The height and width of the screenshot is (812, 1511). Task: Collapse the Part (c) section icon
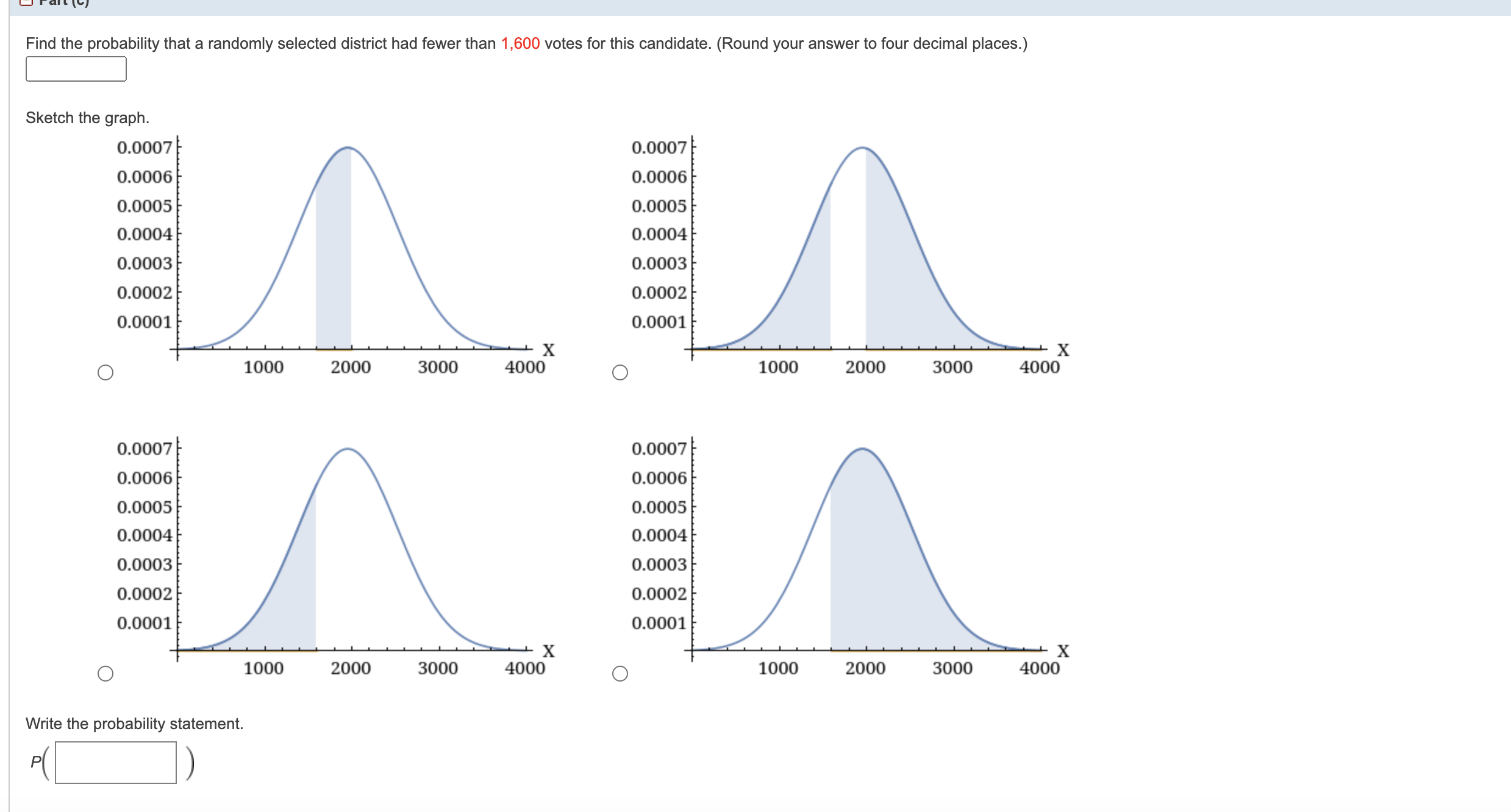click(26, 2)
